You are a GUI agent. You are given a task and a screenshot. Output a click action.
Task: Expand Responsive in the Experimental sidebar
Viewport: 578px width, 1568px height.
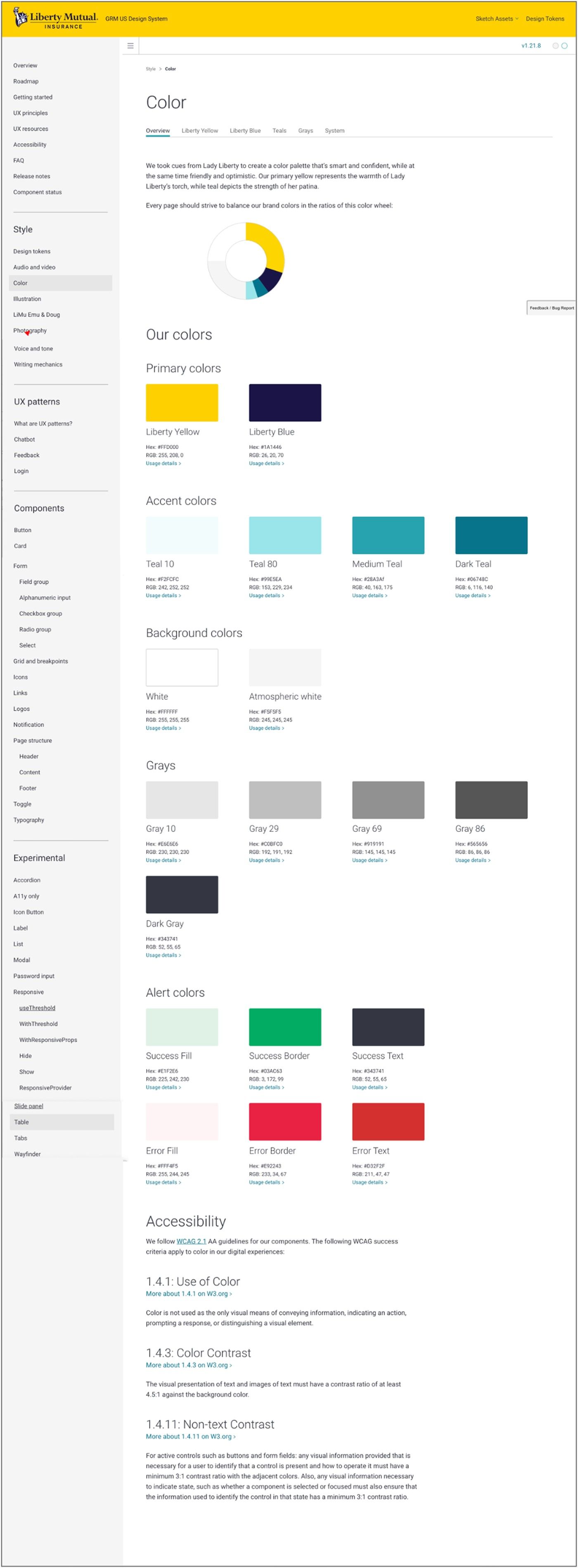[x=28, y=992]
